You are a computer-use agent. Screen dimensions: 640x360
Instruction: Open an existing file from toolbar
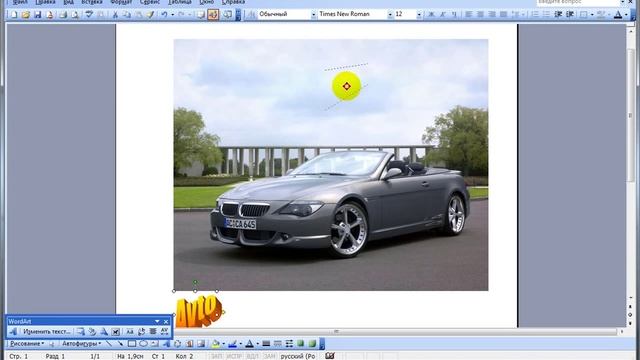[x=26, y=15]
